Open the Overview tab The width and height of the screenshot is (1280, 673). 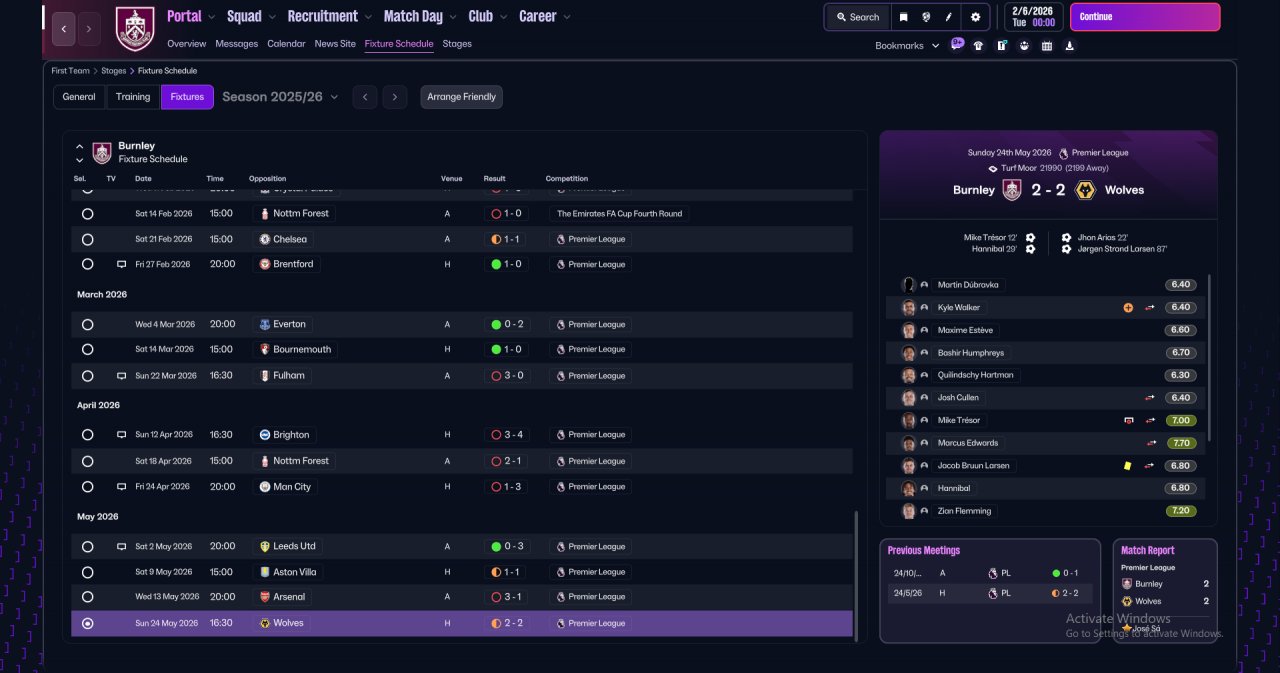pos(187,44)
